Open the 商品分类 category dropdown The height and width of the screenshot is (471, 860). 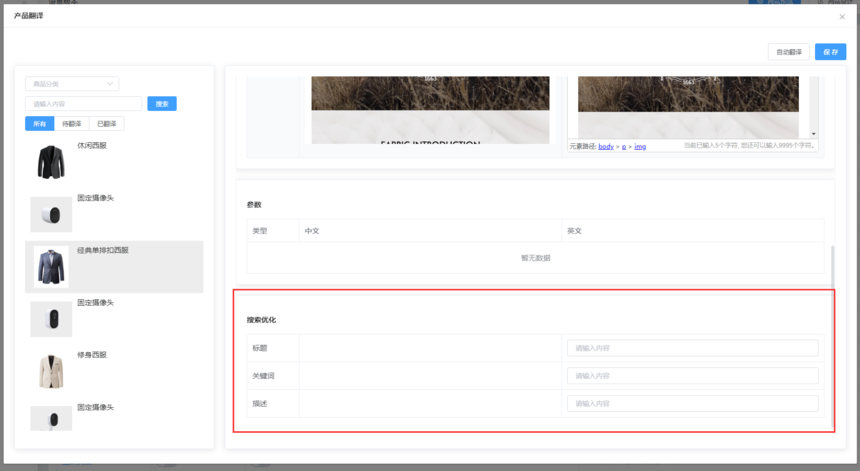[x=72, y=84]
